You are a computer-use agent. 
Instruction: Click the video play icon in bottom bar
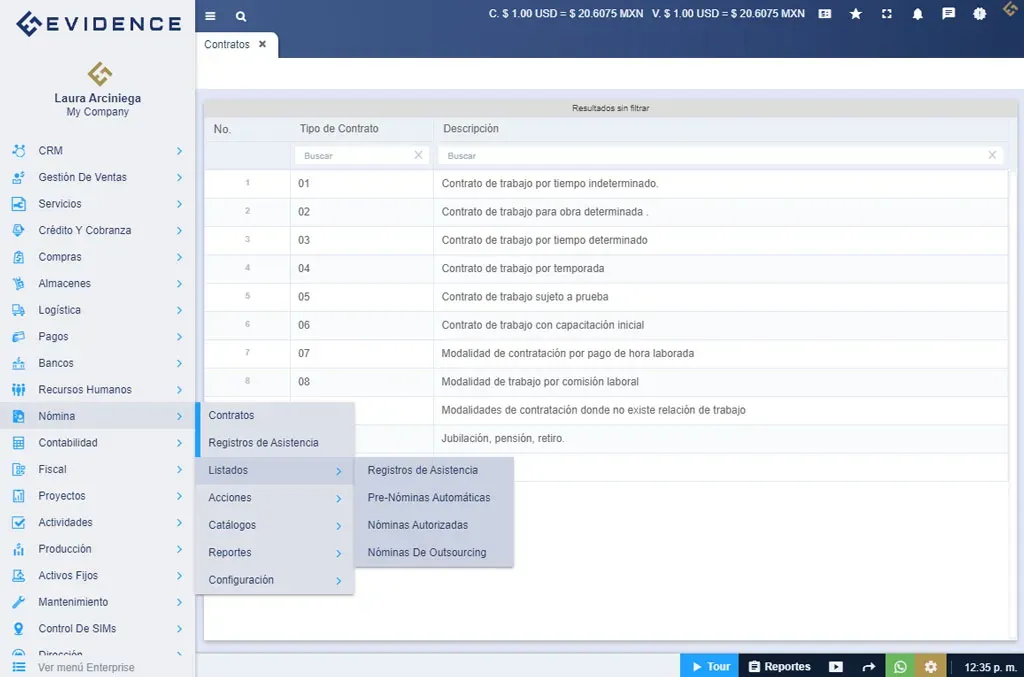[x=836, y=666]
